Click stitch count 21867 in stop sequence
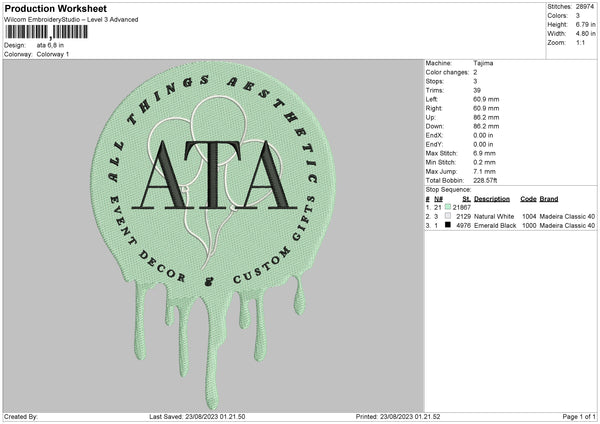The image size is (600, 424). tap(461, 207)
